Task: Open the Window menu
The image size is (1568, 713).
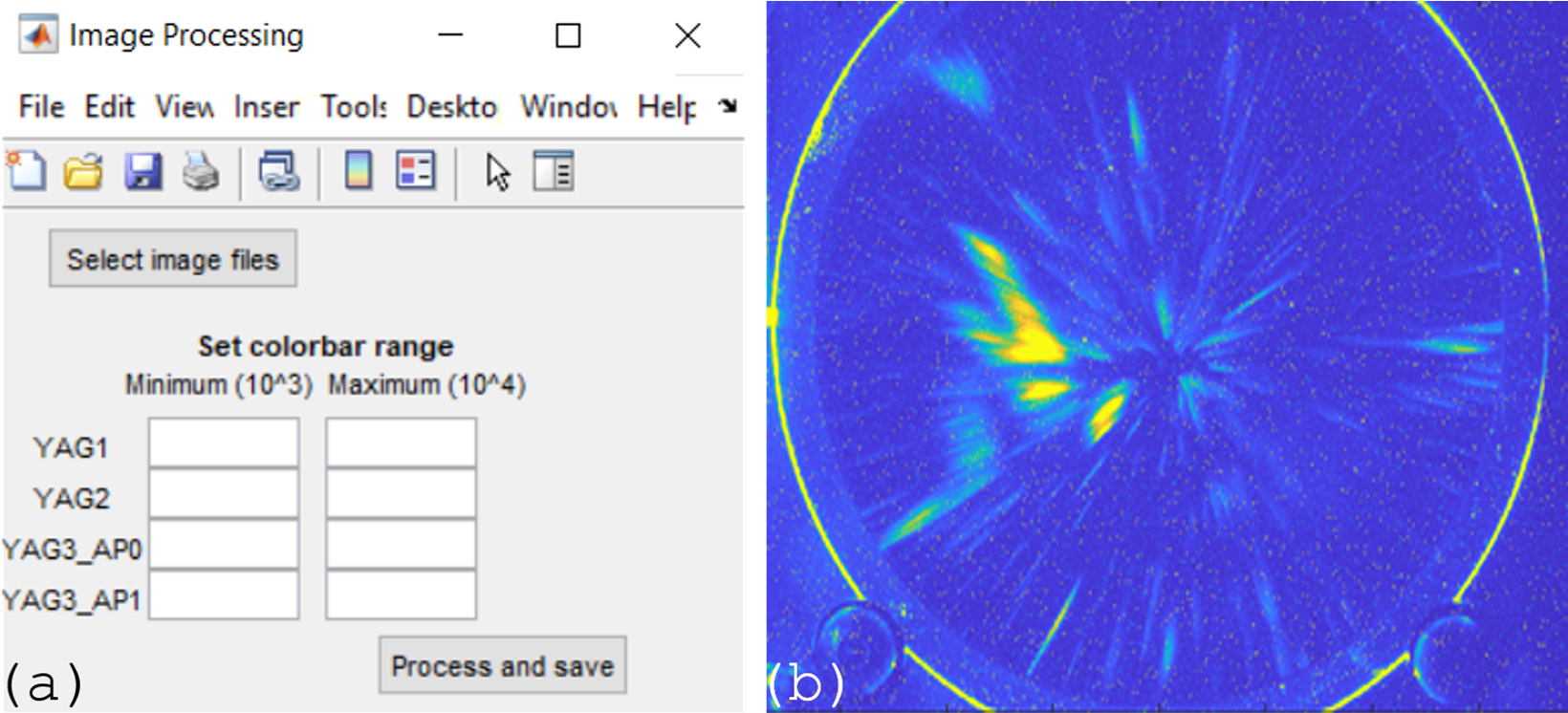Action: point(569,106)
